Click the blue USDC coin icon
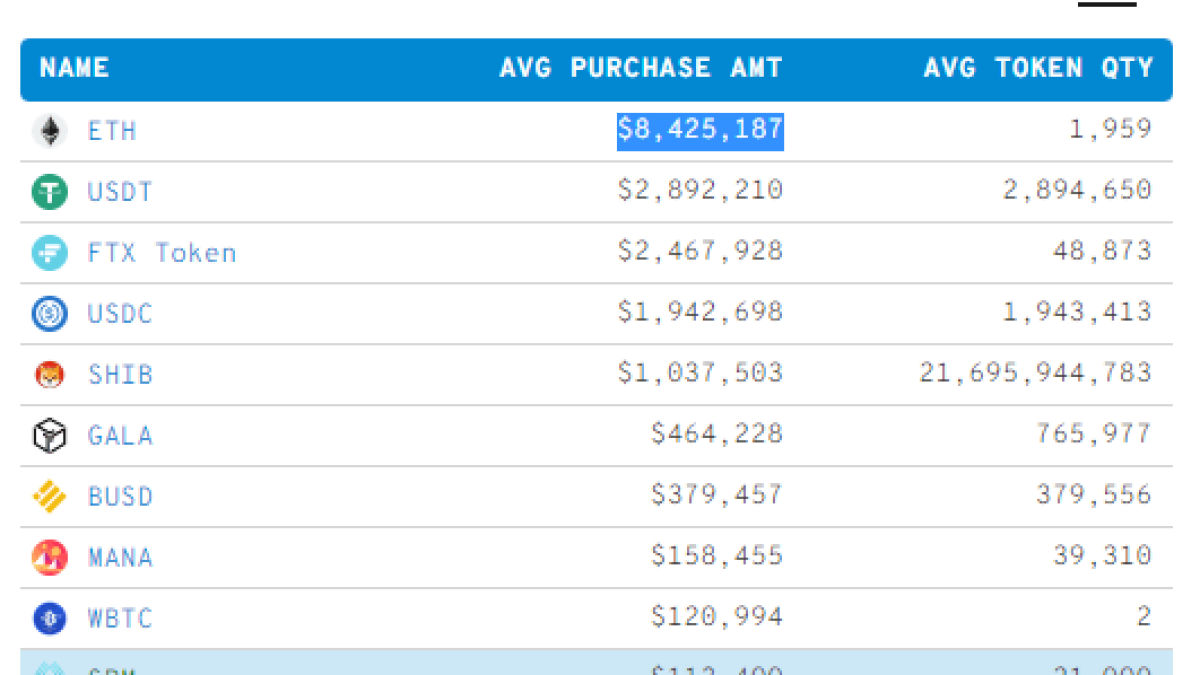 [49, 314]
